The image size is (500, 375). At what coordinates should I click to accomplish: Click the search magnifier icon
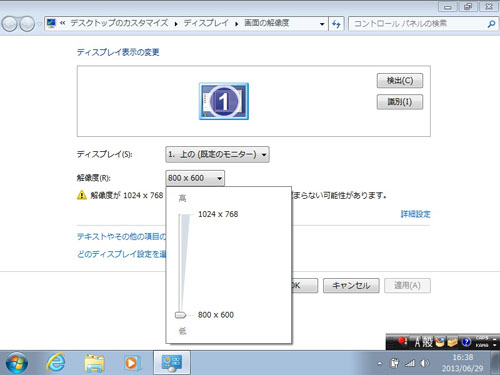[491, 24]
